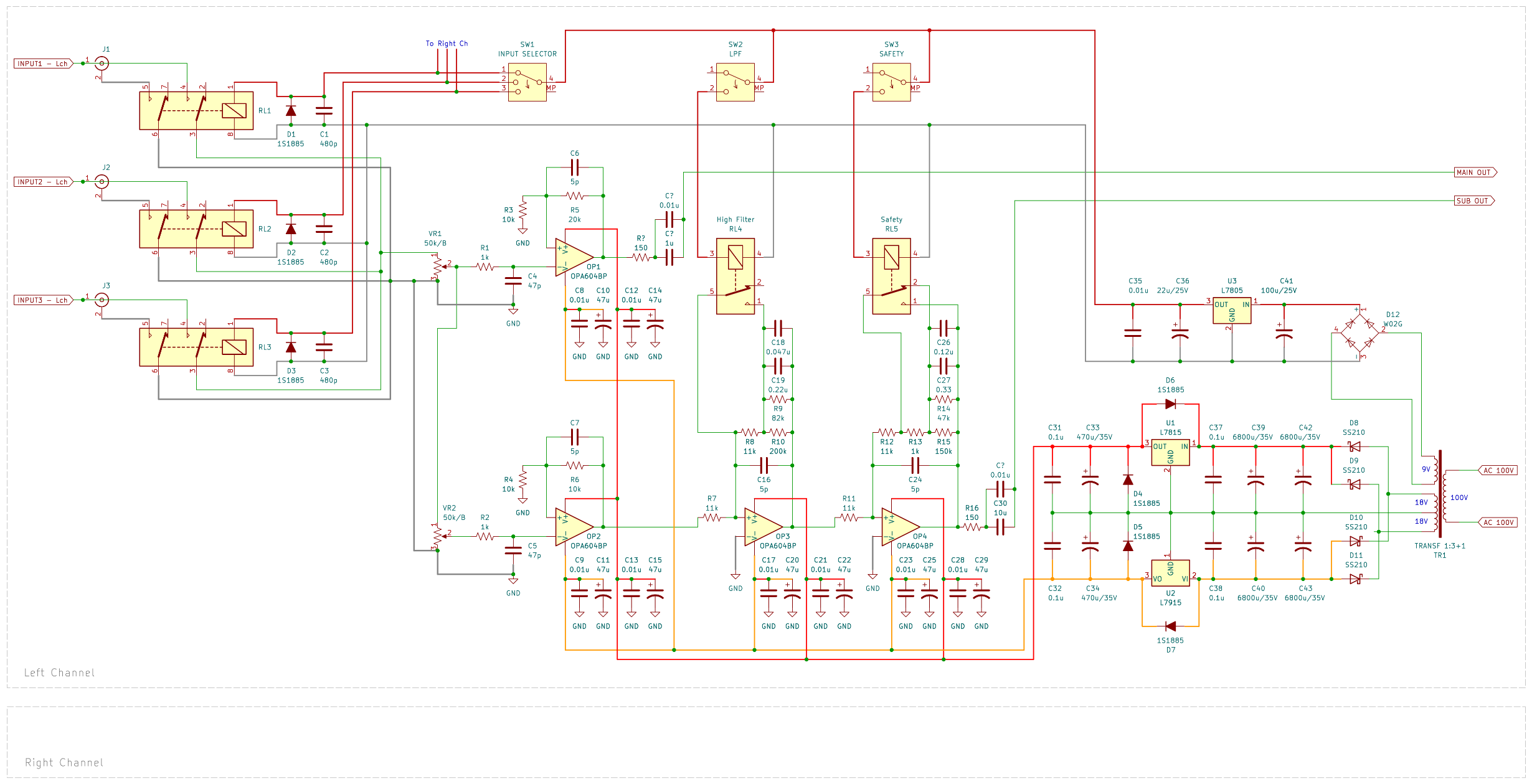
Task: Select the INPUT1 - Lch label
Action: (44, 64)
